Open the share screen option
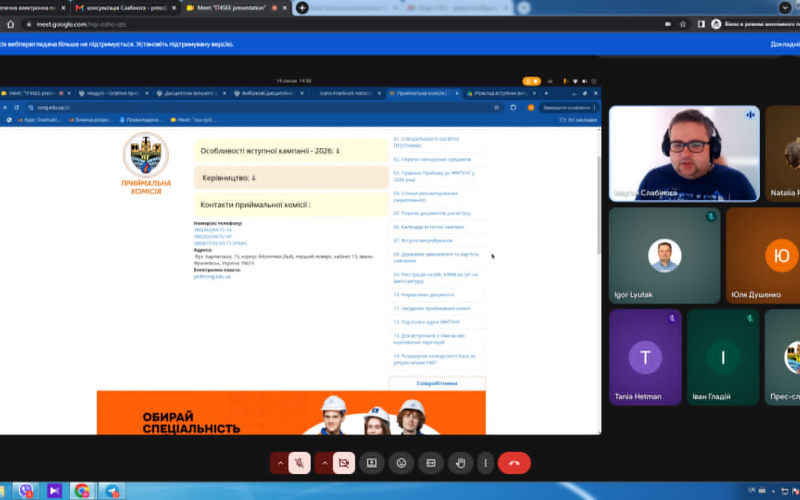This screenshot has height=500, width=800. (372, 463)
